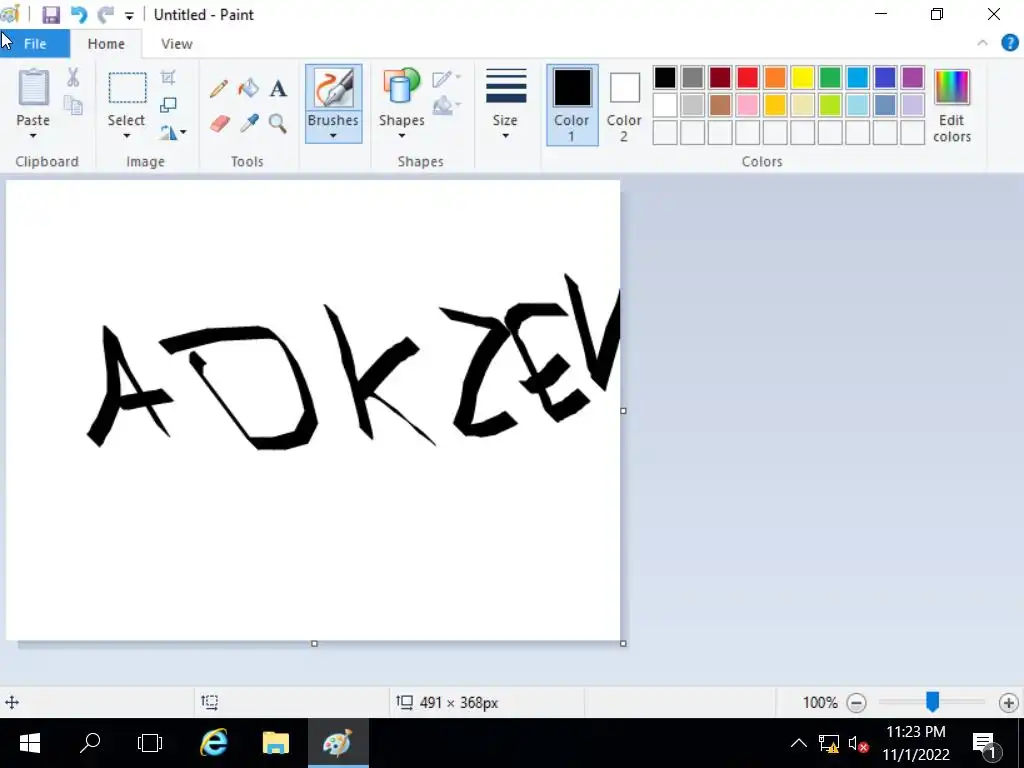Screen dimensions: 1024x768
Task: Pick the red color swatch
Action: coord(747,77)
